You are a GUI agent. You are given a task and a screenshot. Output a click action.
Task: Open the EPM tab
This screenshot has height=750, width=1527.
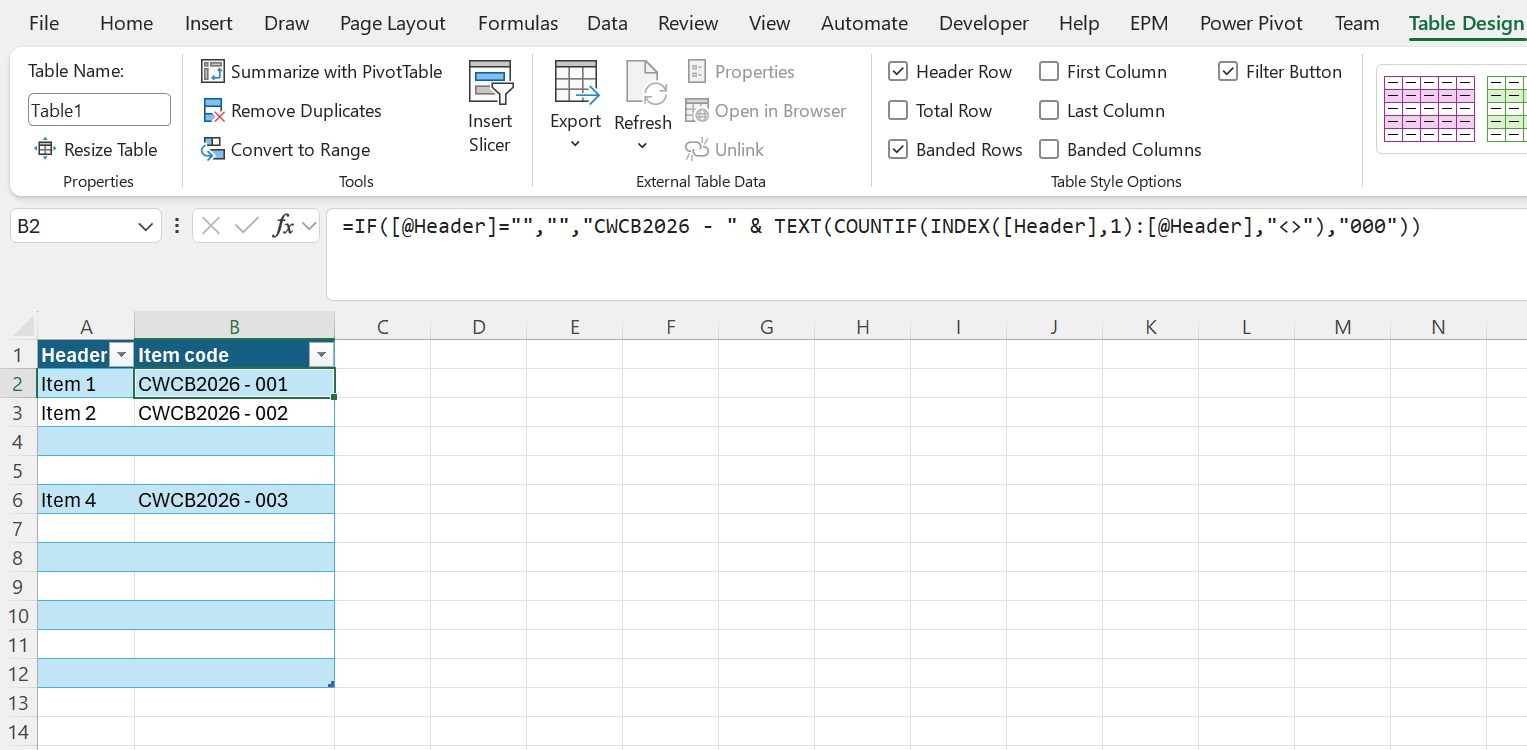click(1149, 23)
